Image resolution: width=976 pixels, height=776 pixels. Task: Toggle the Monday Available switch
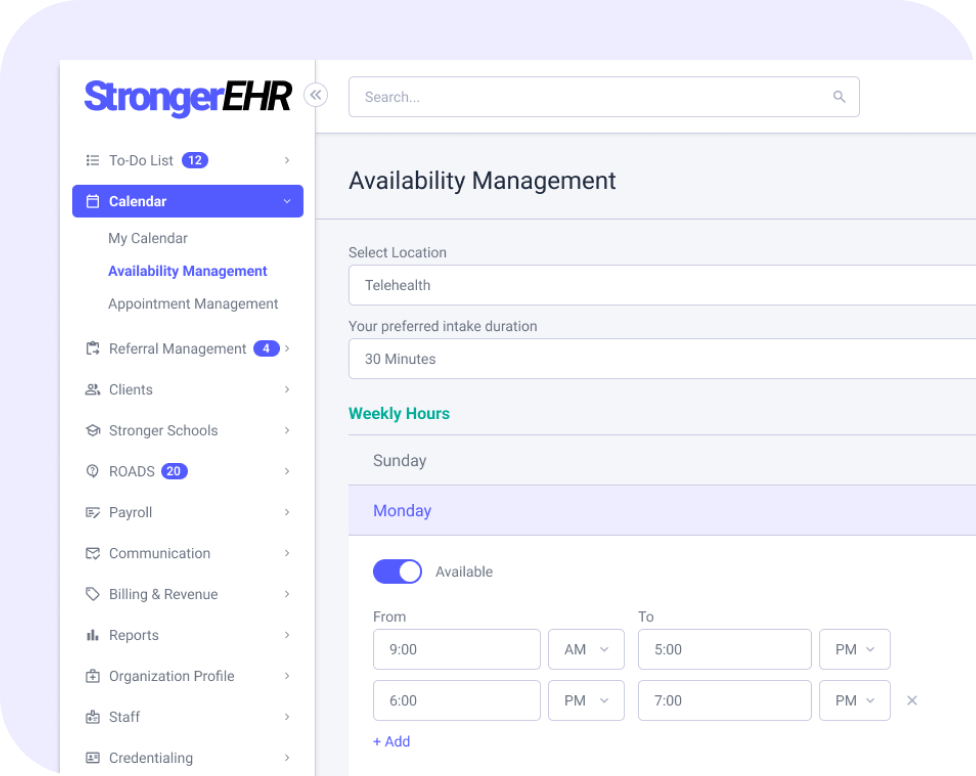point(397,571)
